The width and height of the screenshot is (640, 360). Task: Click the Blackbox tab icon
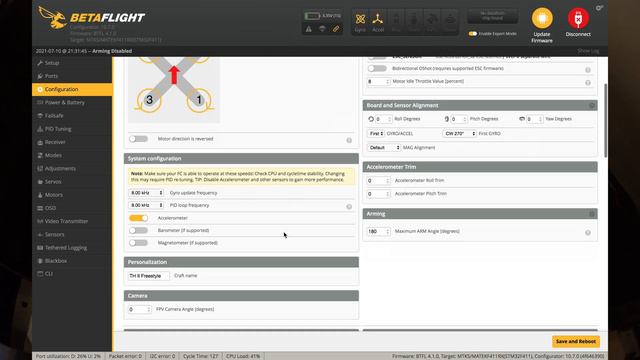tap(40, 260)
